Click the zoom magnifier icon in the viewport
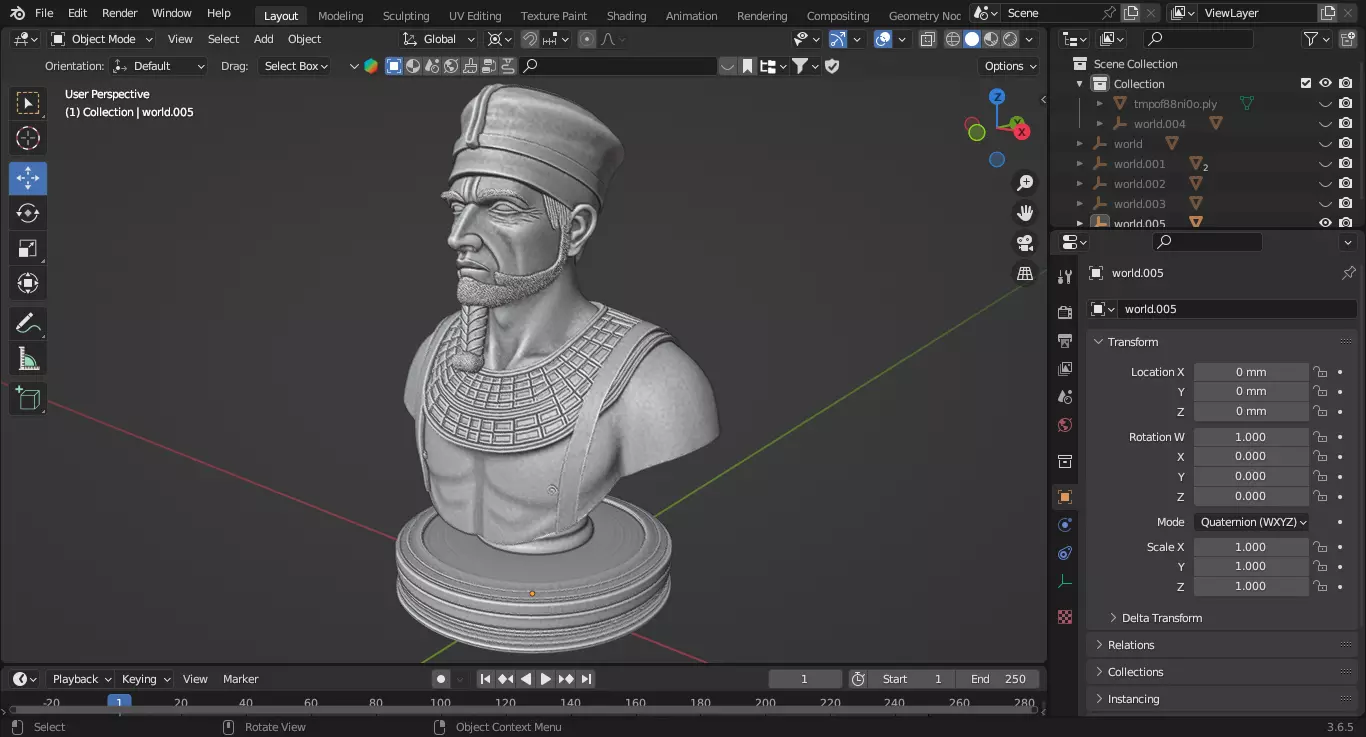This screenshot has height=737, width=1366. 1025,183
